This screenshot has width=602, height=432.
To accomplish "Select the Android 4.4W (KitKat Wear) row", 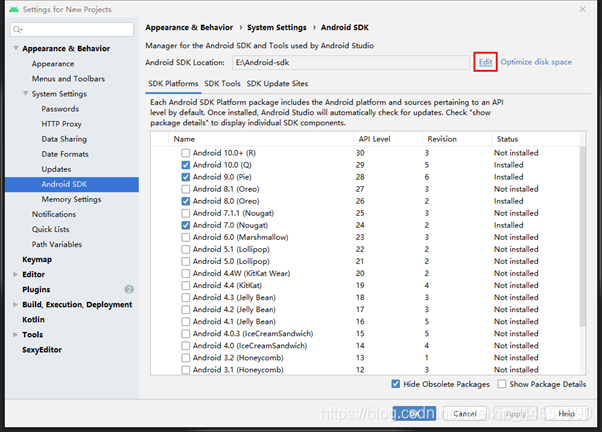I will 365,273.
